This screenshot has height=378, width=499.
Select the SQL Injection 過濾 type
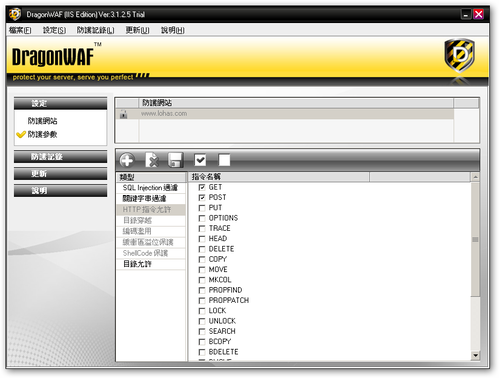click(151, 188)
